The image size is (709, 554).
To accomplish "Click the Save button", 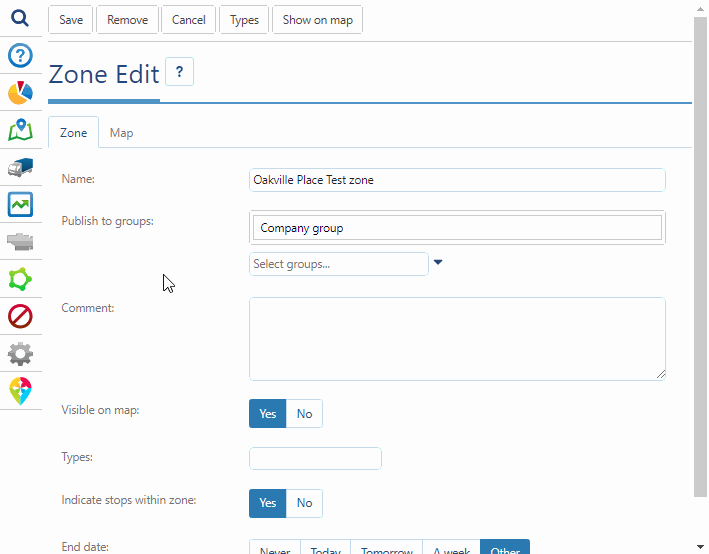I will click(x=71, y=20).
